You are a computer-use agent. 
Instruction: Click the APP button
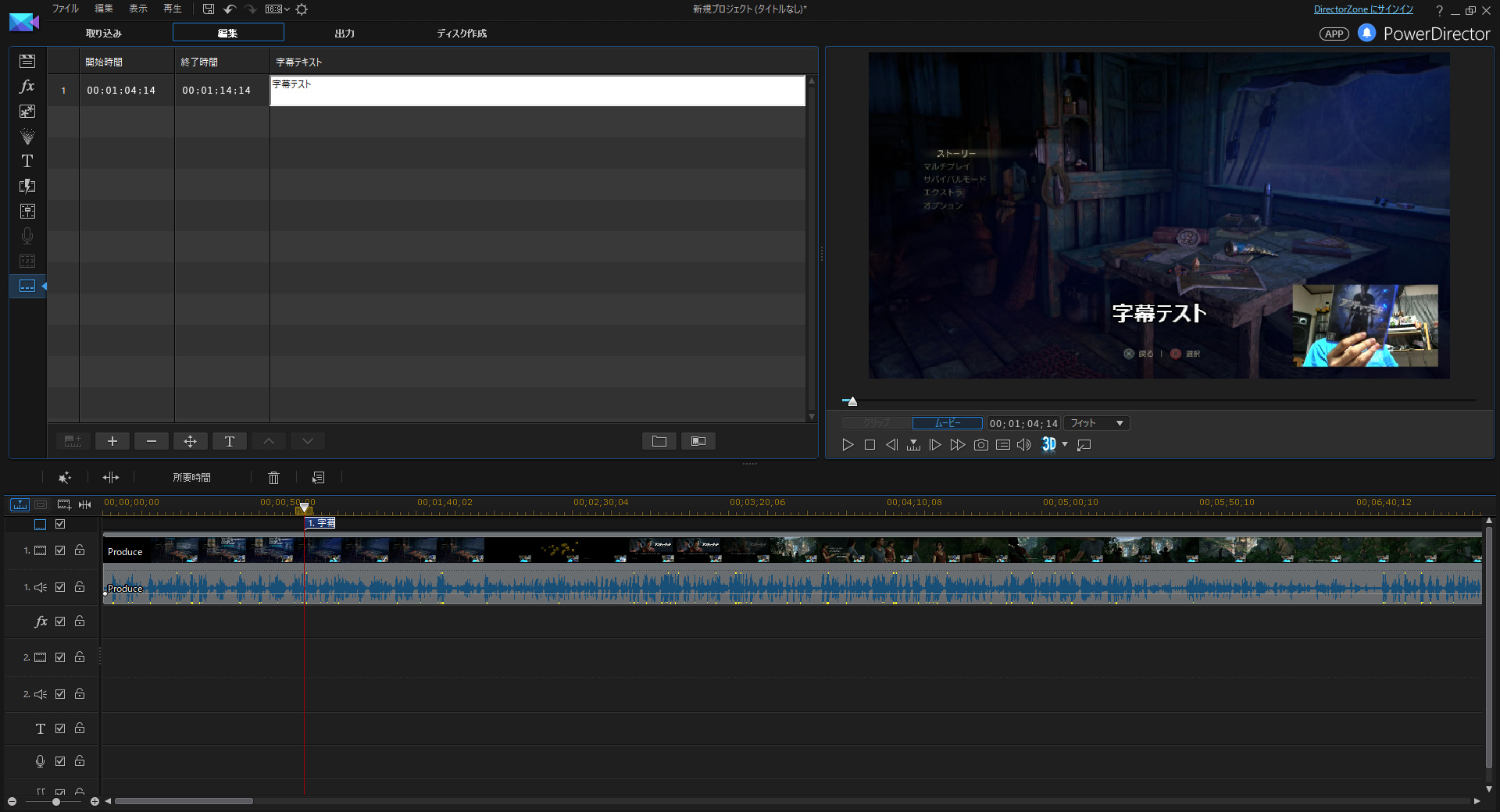click(1334, 34)
